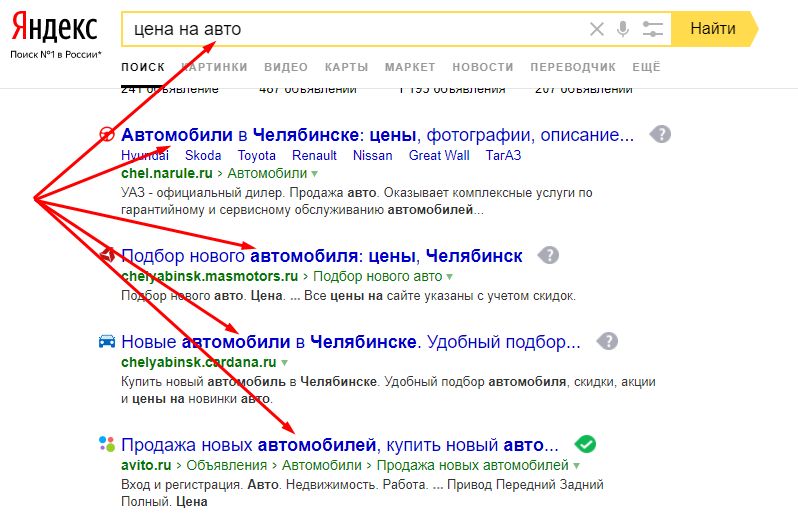798x531 pixels.
Task: Click the Яндекс logo
Action: tap(54, 26)
